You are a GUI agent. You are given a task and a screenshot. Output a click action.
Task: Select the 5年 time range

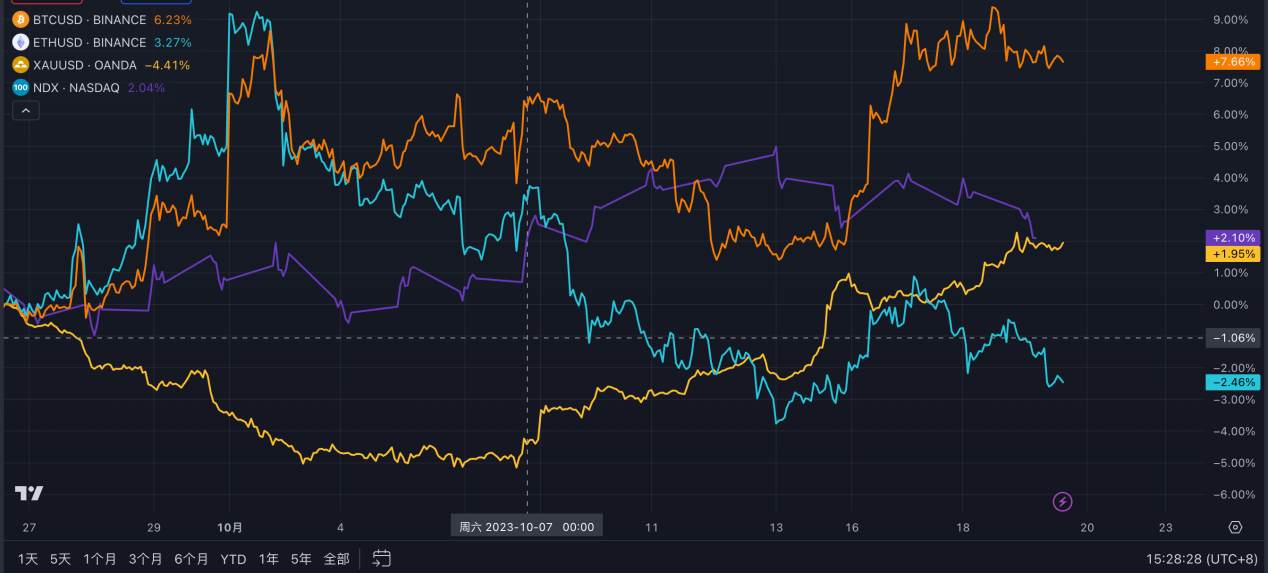point(301,558)
